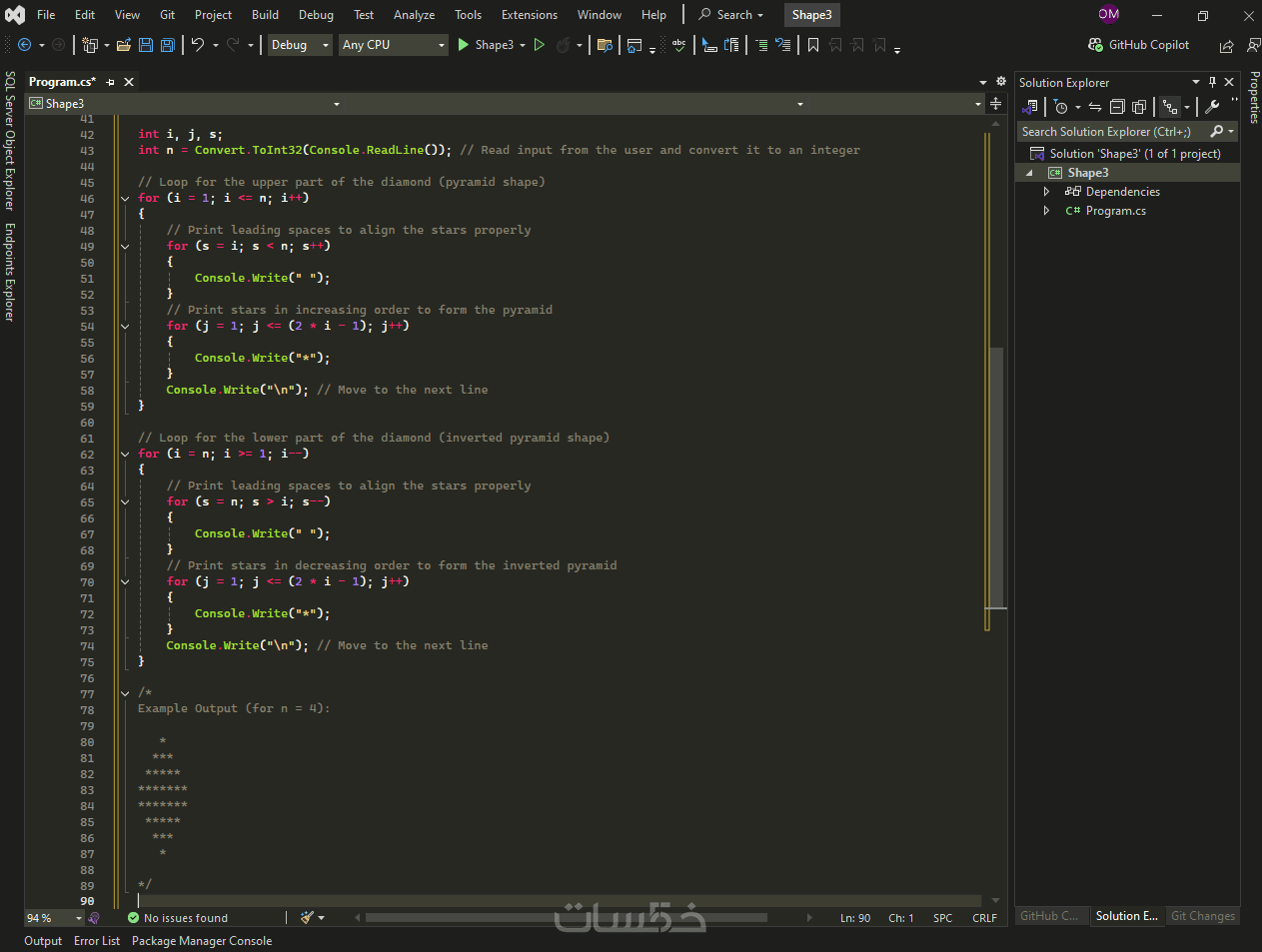Image resolution: width=1262 pixels, height=952 pixels.
Task: Switch to the Git Changes tab
Action: tap(1203, 916)
